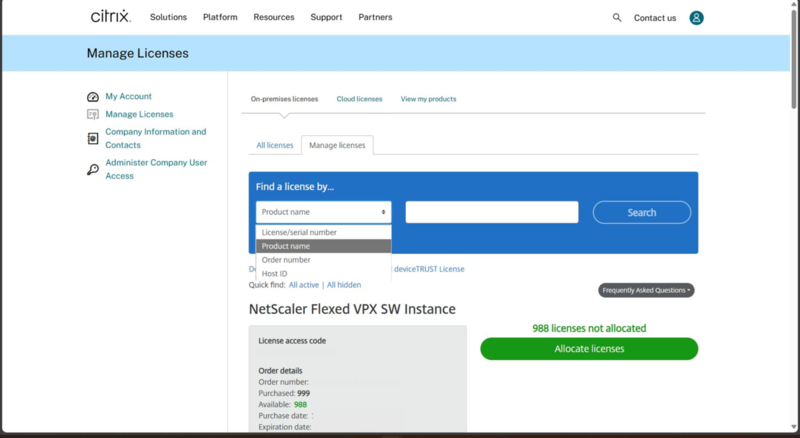The height and width of the screenshot is (438, 800).
Task: Click the Manage Licenses sidebar icon
Action: (x=92, y=114)
